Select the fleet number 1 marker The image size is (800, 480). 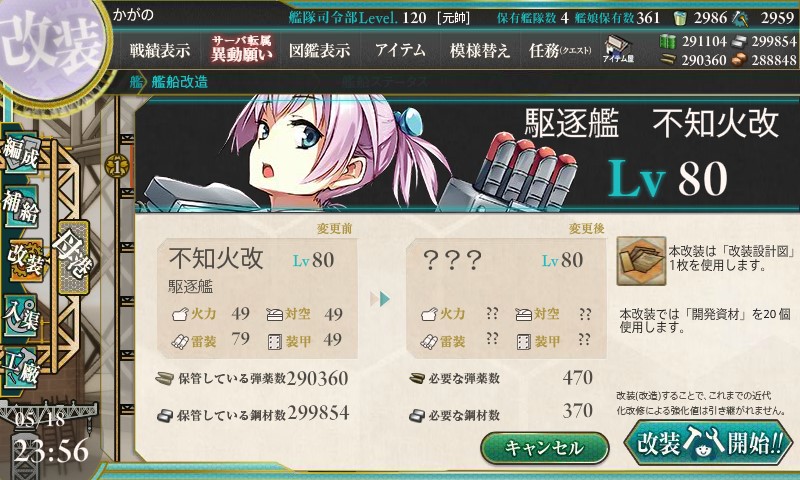pyautogui.click(x=116, y=166)
